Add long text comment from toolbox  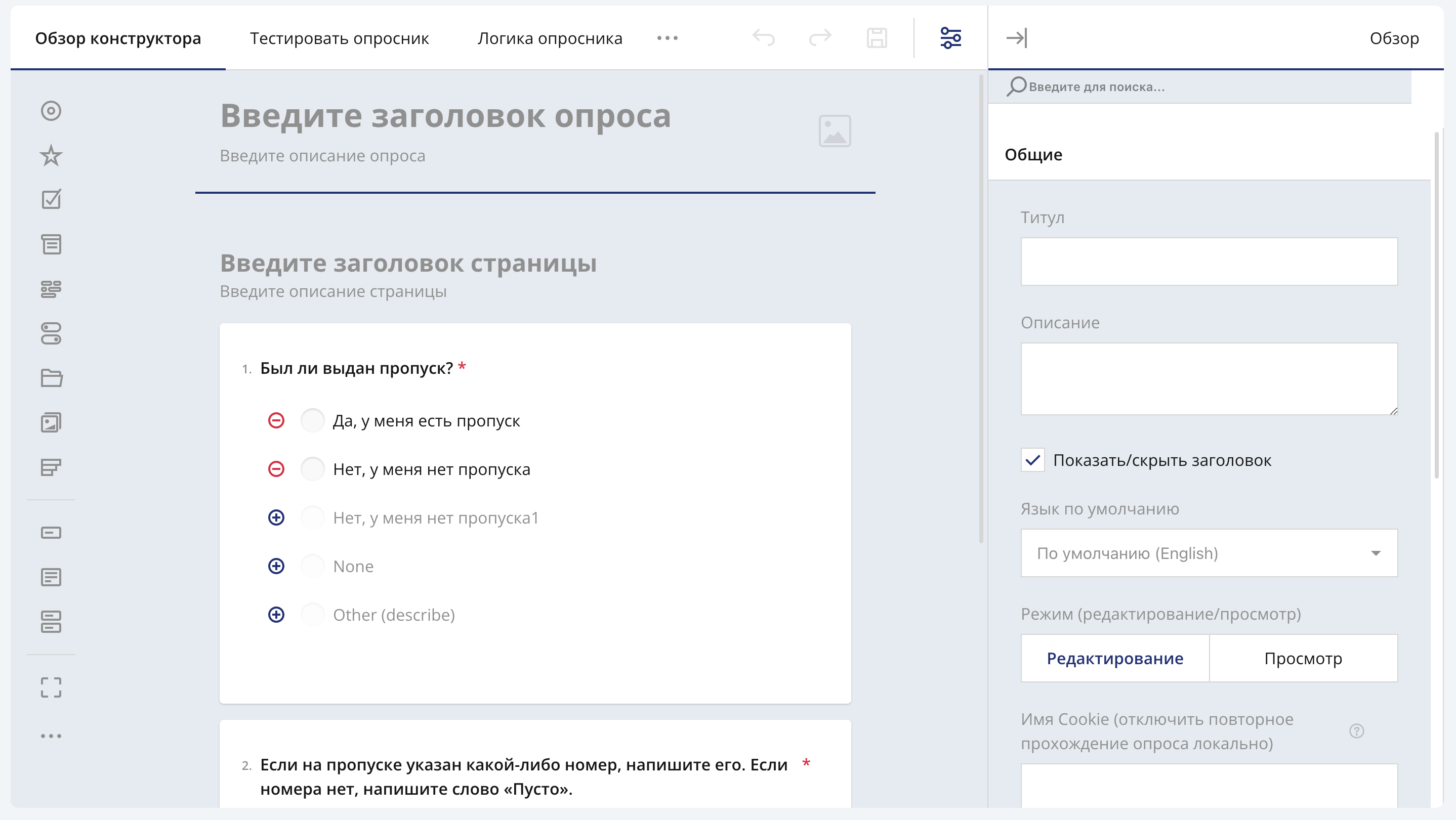tap(51, 577)
